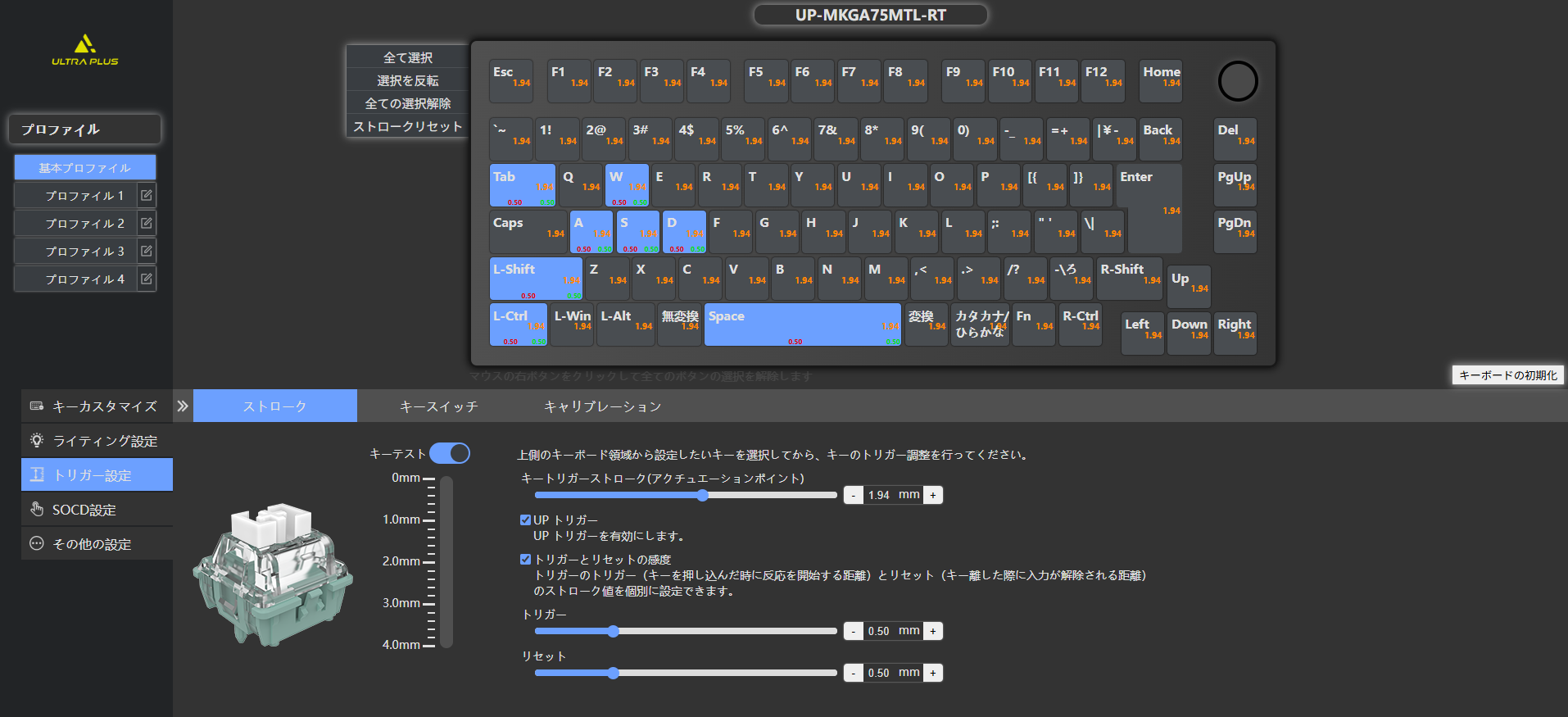Click the キーボードの初期化 button

click(1507, 375)
